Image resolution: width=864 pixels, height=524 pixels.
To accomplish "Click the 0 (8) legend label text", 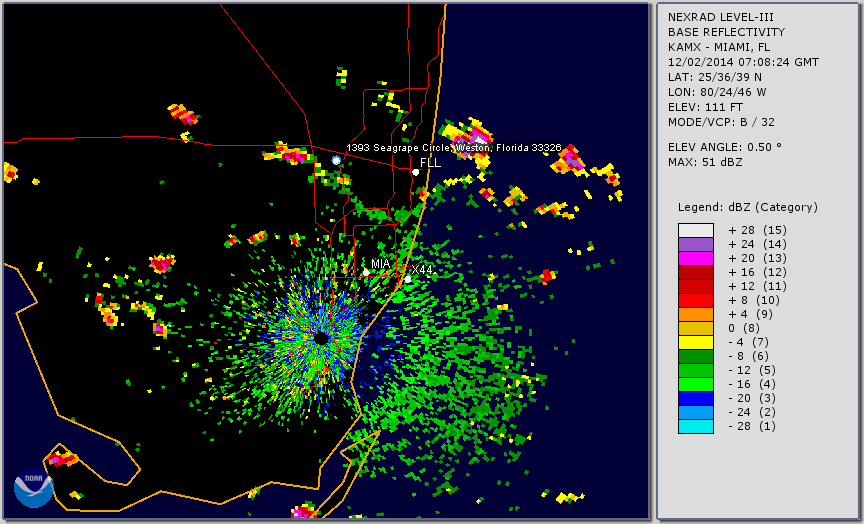I will 744,328.
